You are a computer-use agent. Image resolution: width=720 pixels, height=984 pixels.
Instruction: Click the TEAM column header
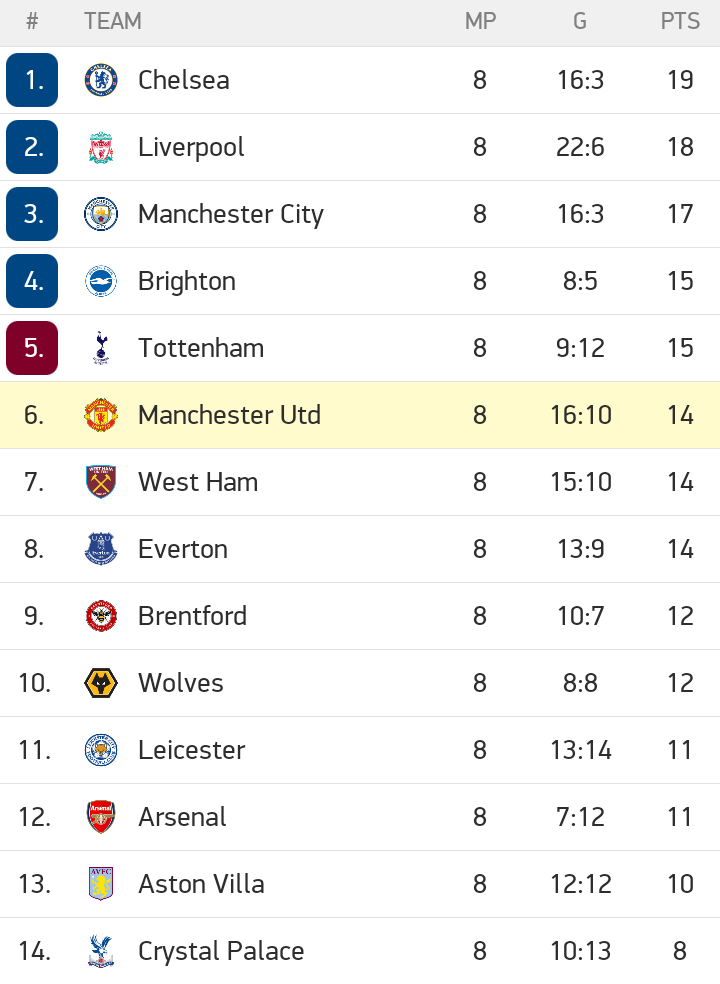[113, 21]
